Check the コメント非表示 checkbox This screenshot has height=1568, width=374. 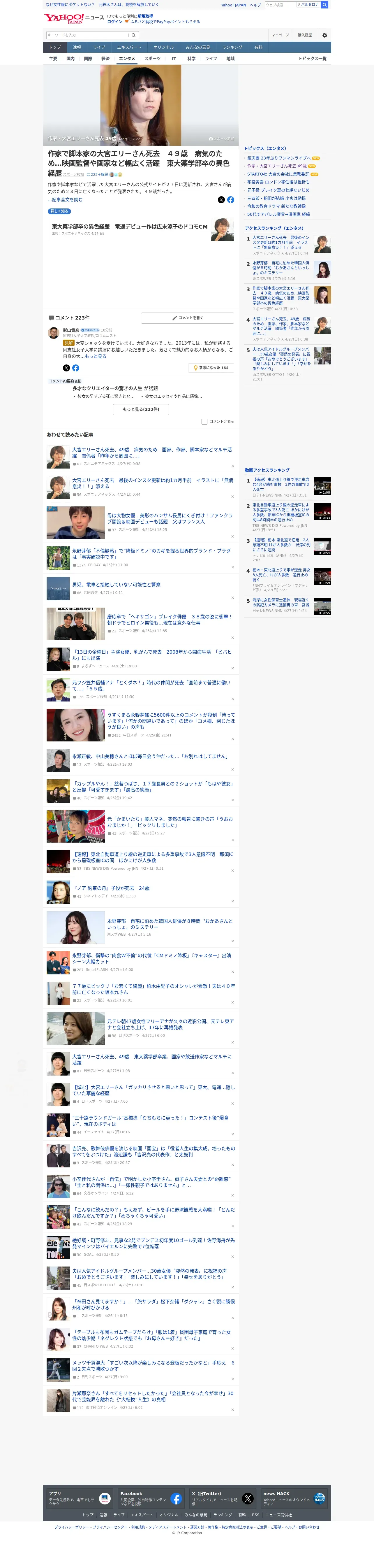pyautogui.click(x=204, y=421)
